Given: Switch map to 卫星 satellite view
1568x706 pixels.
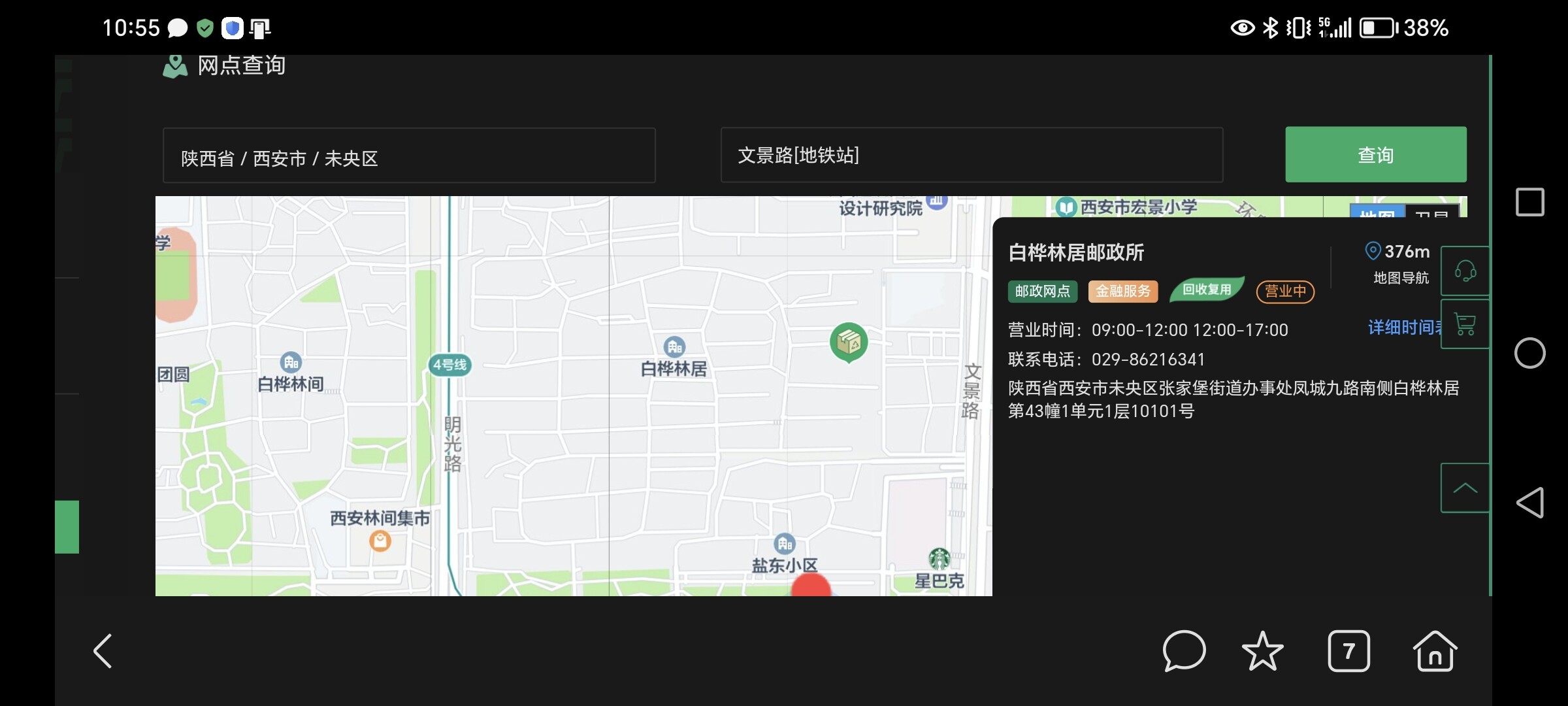Looking at the screenshot, I should click(1431, 212).
